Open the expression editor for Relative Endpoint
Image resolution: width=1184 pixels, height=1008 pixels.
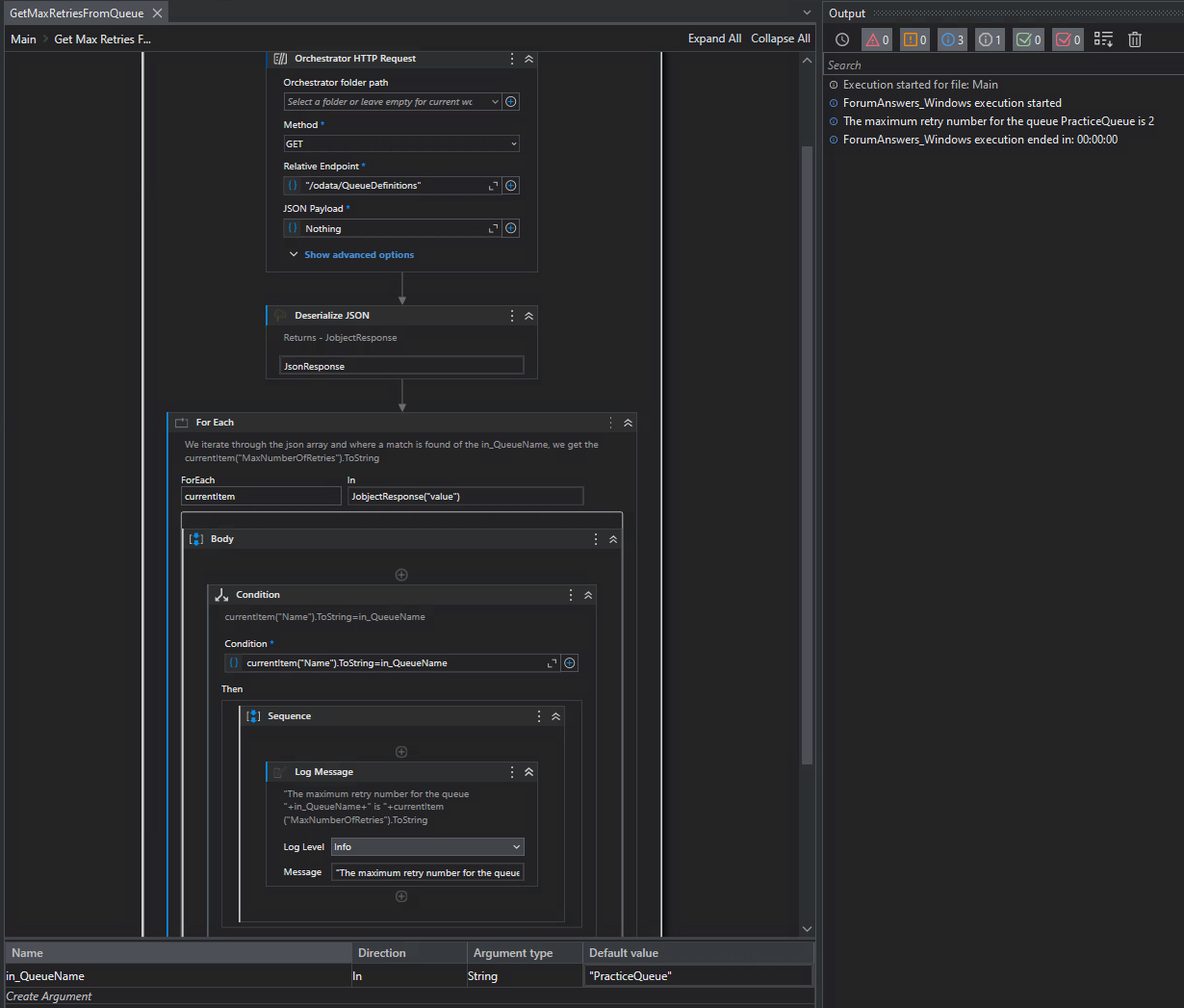(492, 185)
